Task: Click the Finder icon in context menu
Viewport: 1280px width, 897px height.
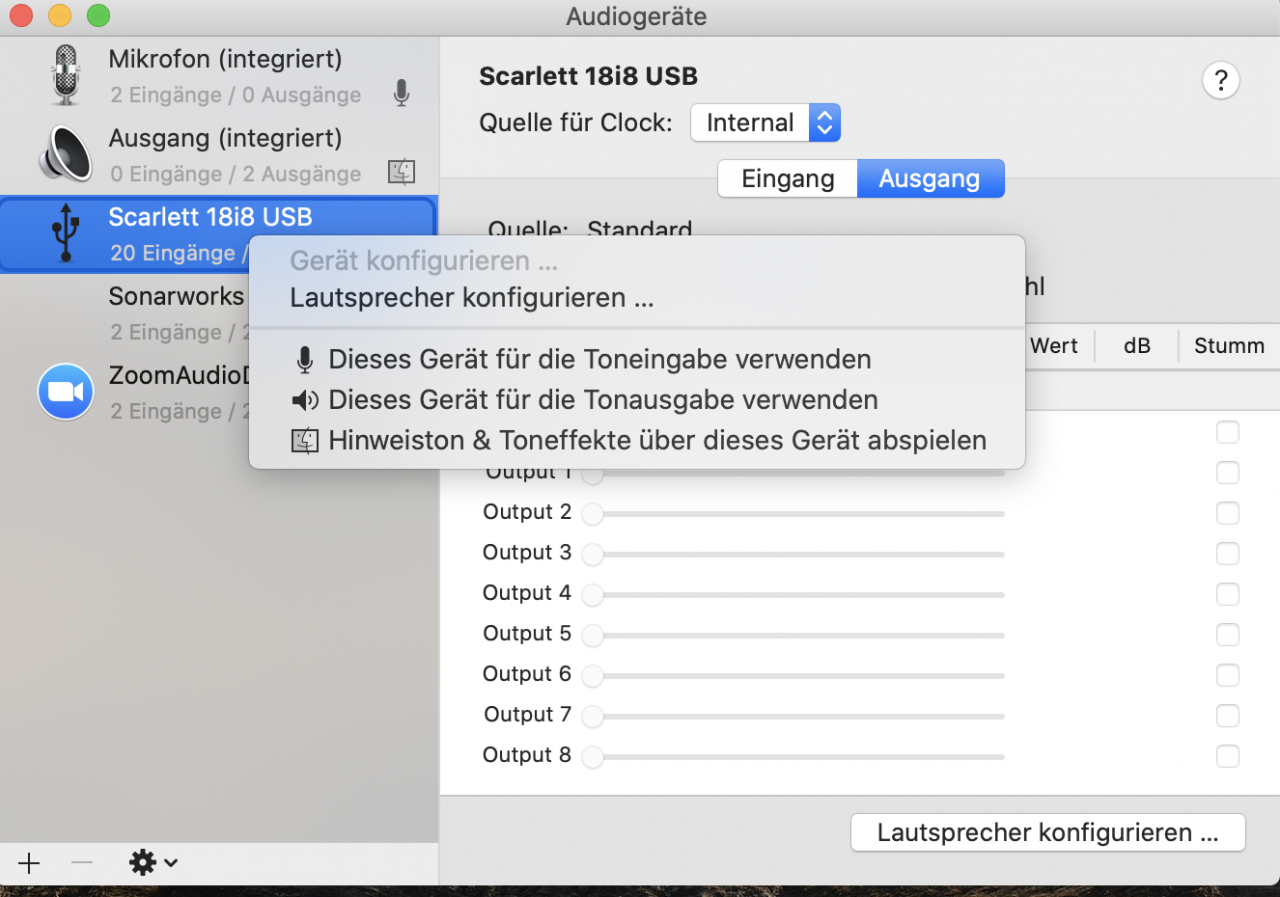Action: [x=305, y=441]
